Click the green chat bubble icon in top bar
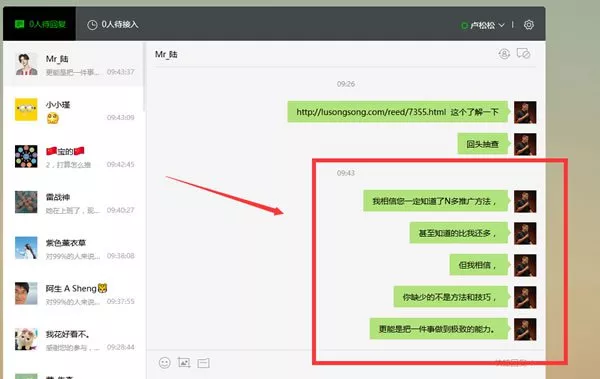 [19, 25]
